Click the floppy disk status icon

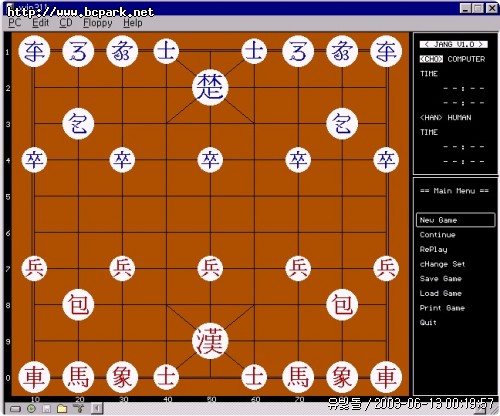pos(47,408)
